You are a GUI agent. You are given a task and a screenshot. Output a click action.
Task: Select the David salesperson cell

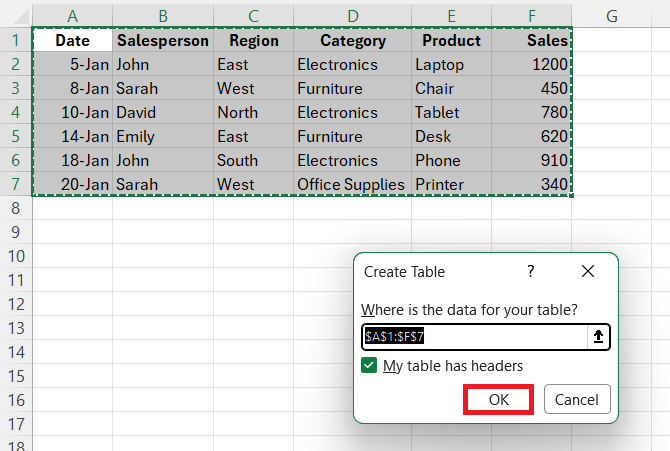point(163,112)
